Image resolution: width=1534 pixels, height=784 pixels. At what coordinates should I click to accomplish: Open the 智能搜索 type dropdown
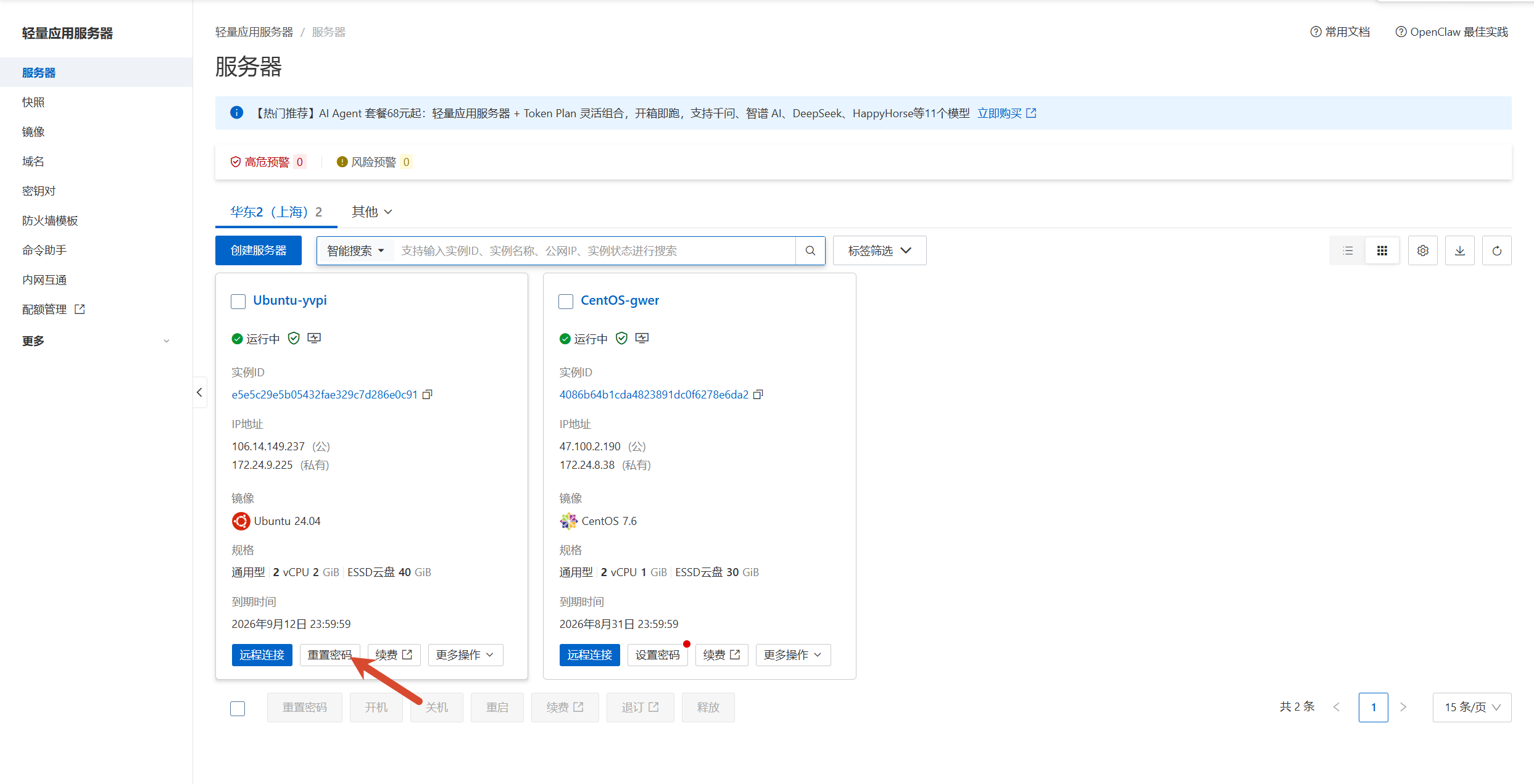(355, 250)
